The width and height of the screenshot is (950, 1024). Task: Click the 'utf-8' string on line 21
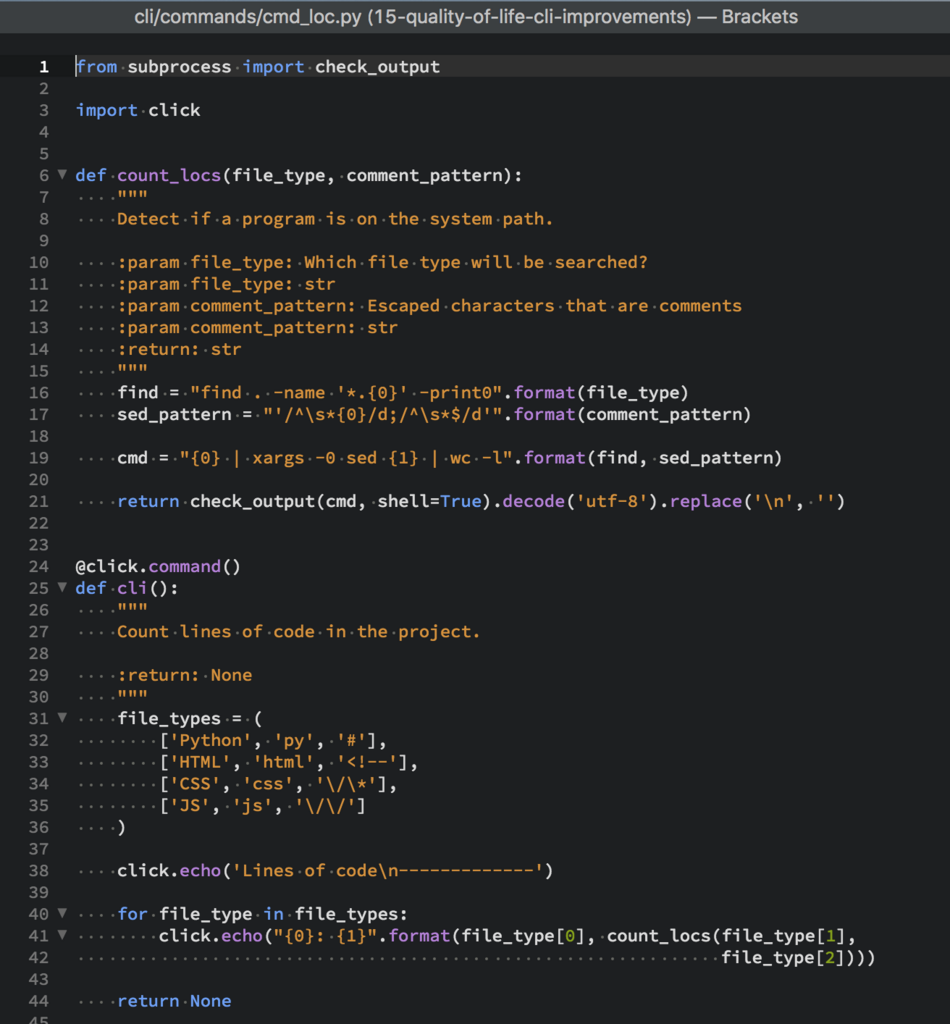coord(612,502)
